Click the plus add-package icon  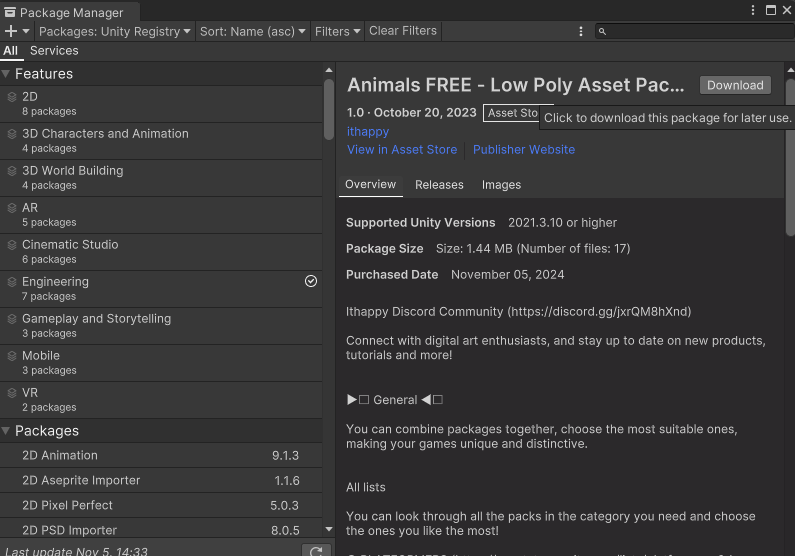tap(11, 31)
